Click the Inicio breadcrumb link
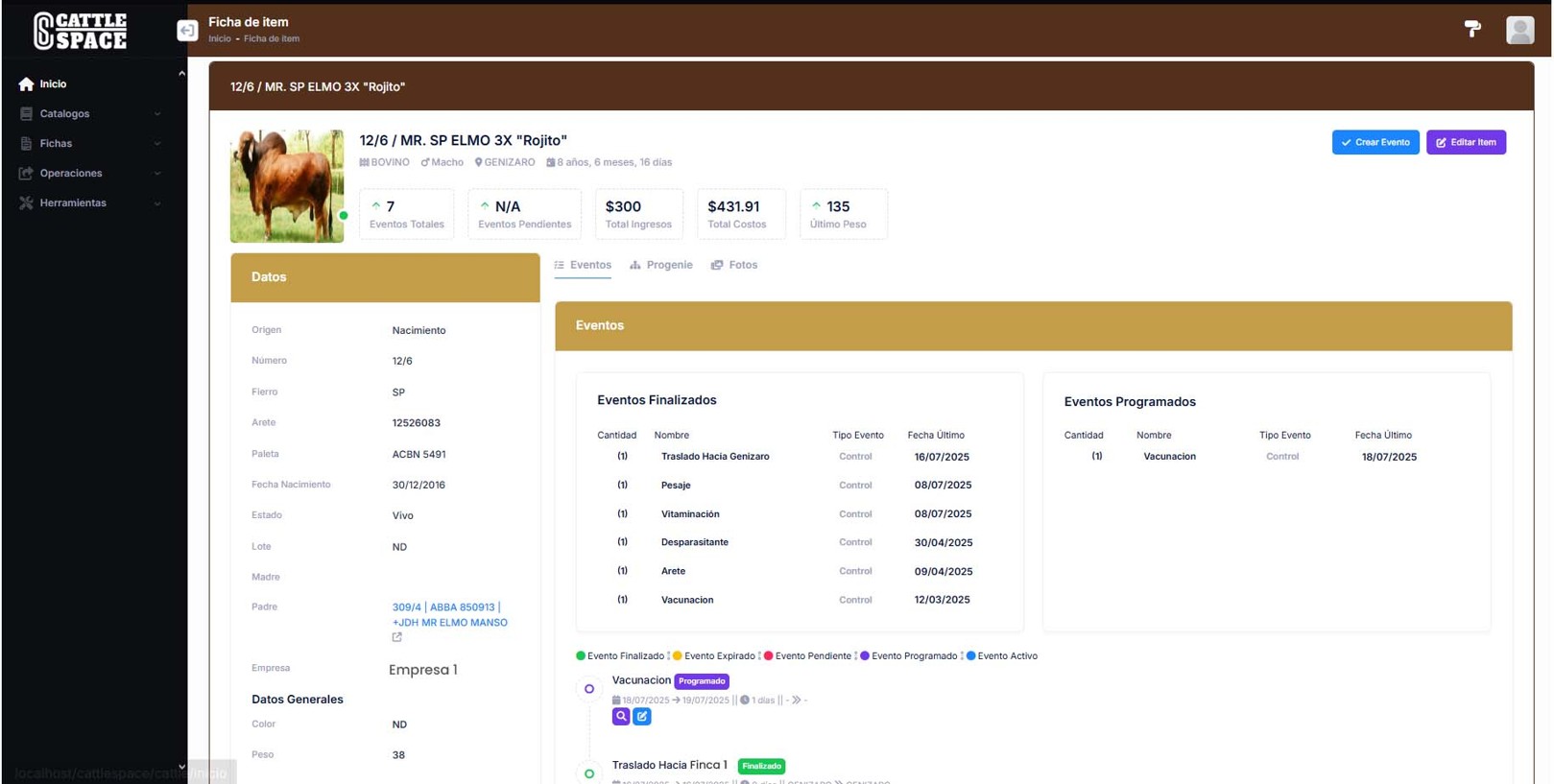This screenshot has width=1554, height=784. tap(220, 39)
